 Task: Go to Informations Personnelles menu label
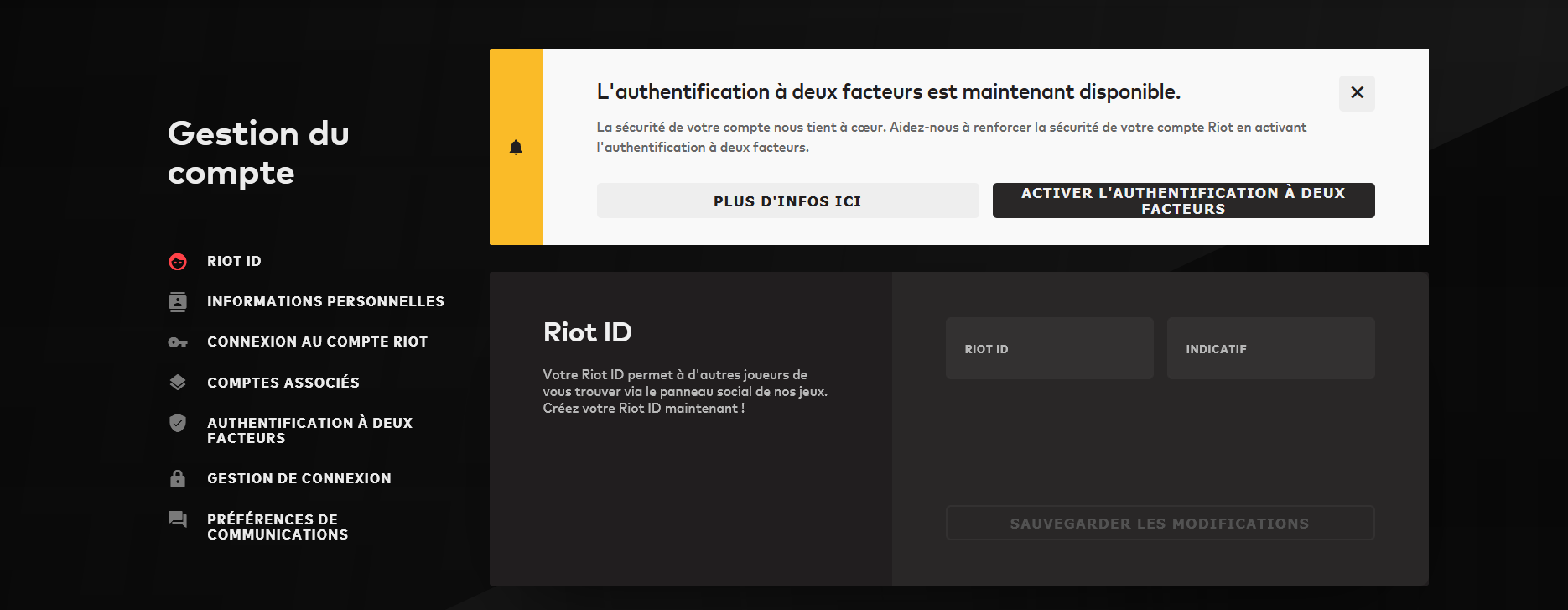(x=325, y=302)
